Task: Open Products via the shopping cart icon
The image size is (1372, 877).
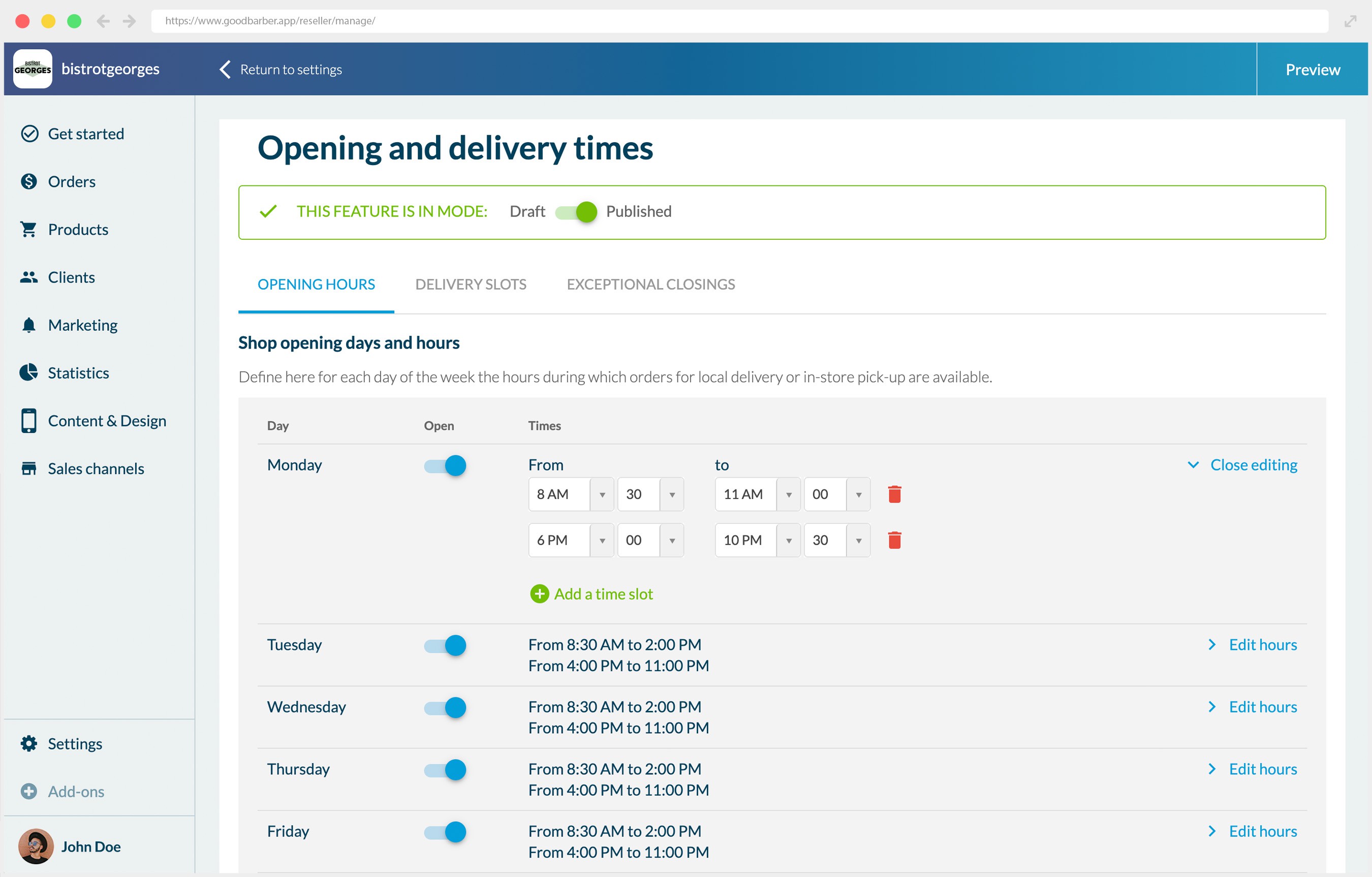Action: 28,229
